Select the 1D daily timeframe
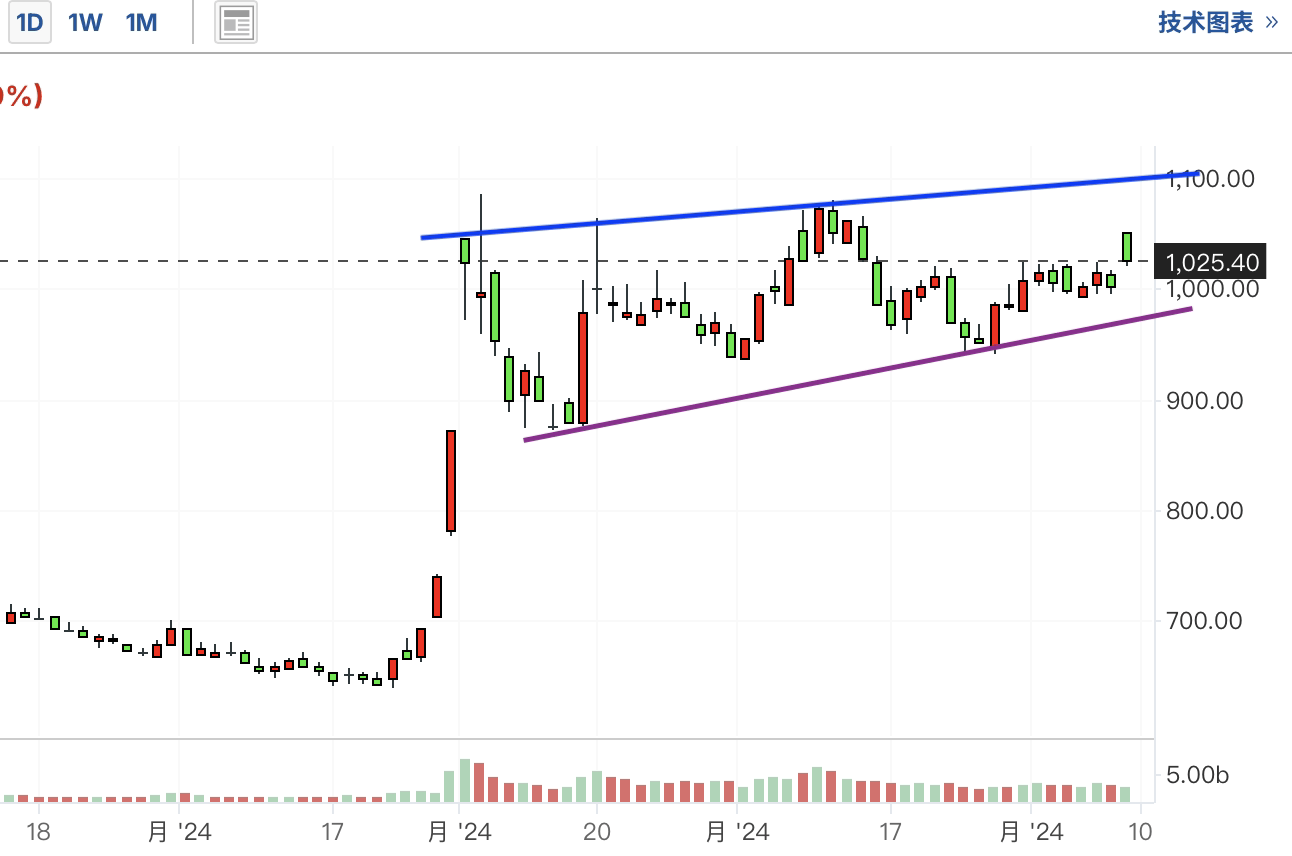This screenshot has height=856, width=1292. coord(30,22)
